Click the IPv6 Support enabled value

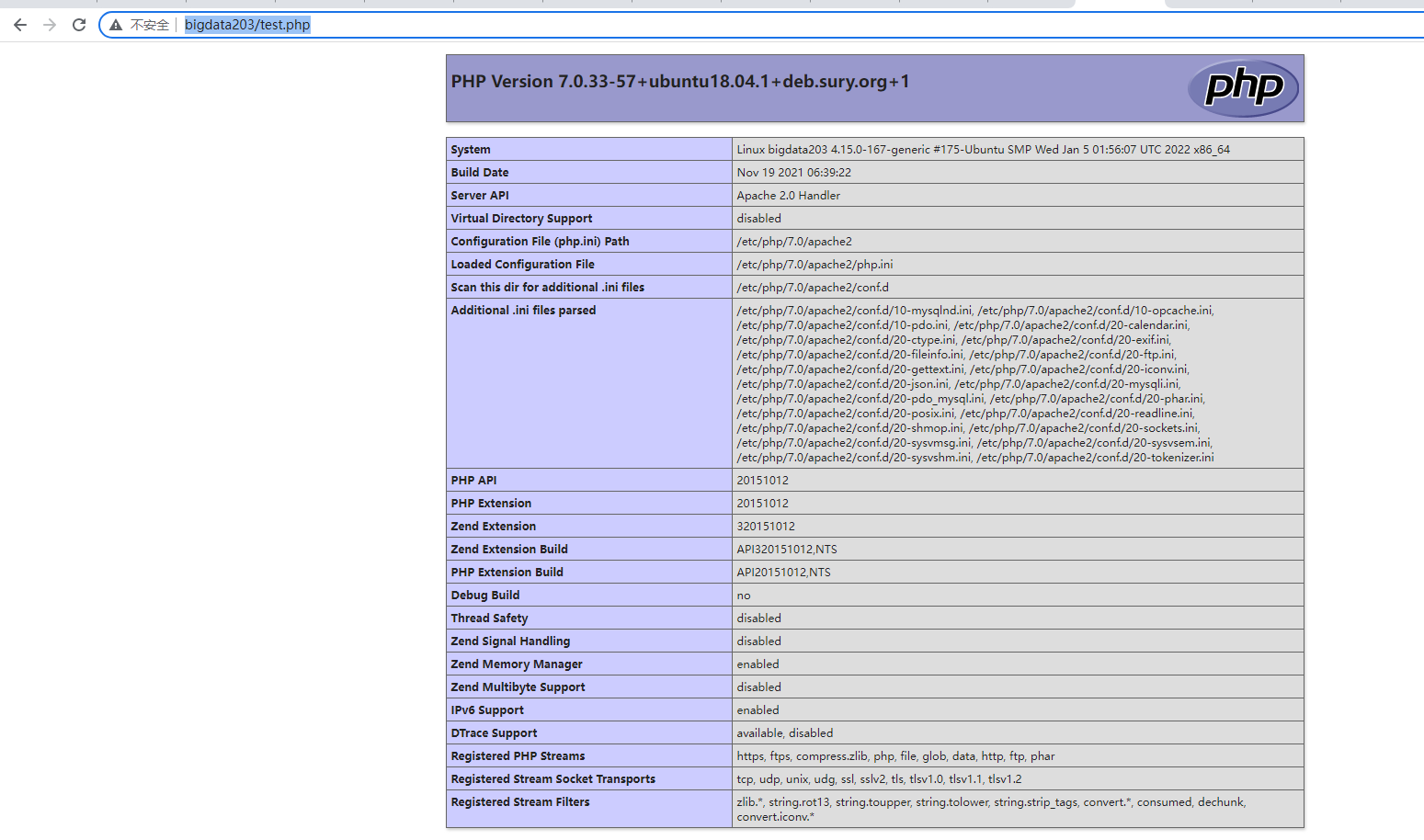coord(758,709)
